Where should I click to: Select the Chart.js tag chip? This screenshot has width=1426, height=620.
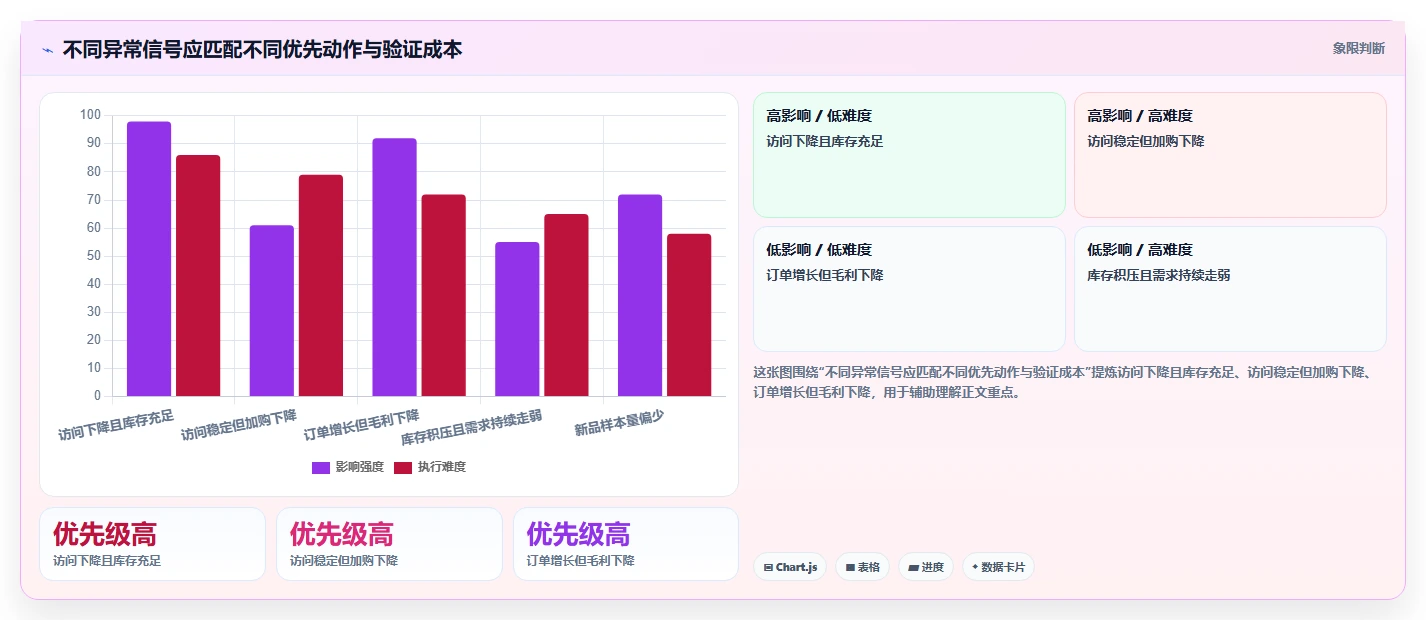(790, 567)
